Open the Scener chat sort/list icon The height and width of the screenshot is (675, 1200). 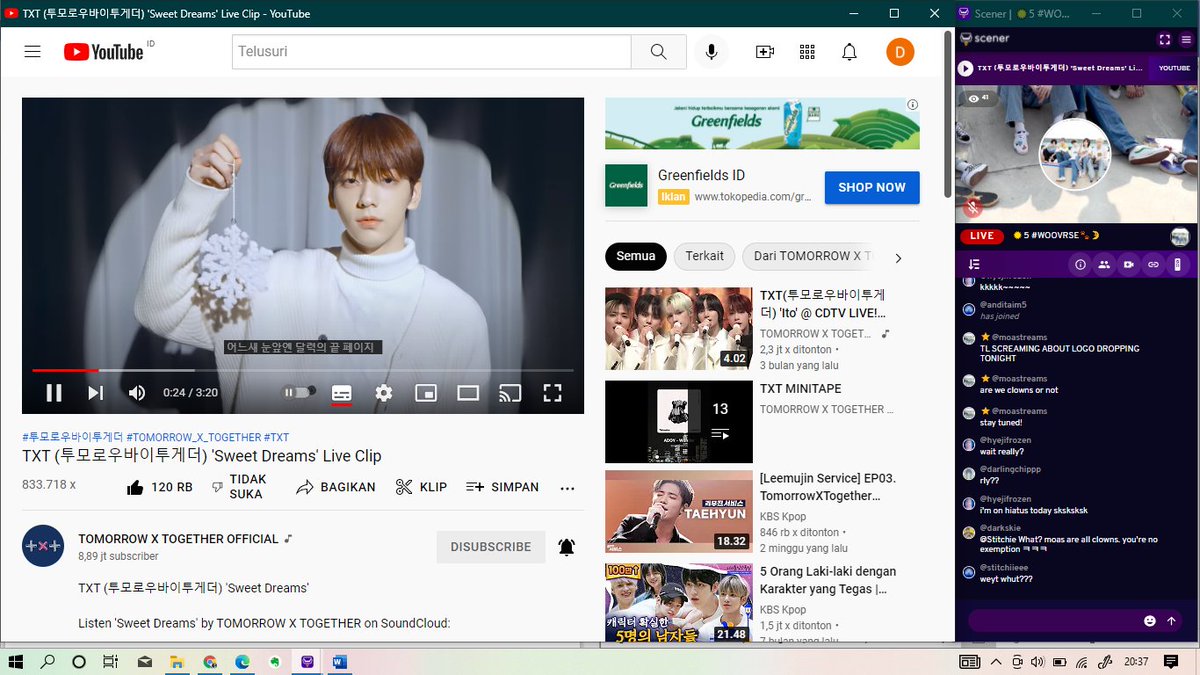tap(975, 264)
